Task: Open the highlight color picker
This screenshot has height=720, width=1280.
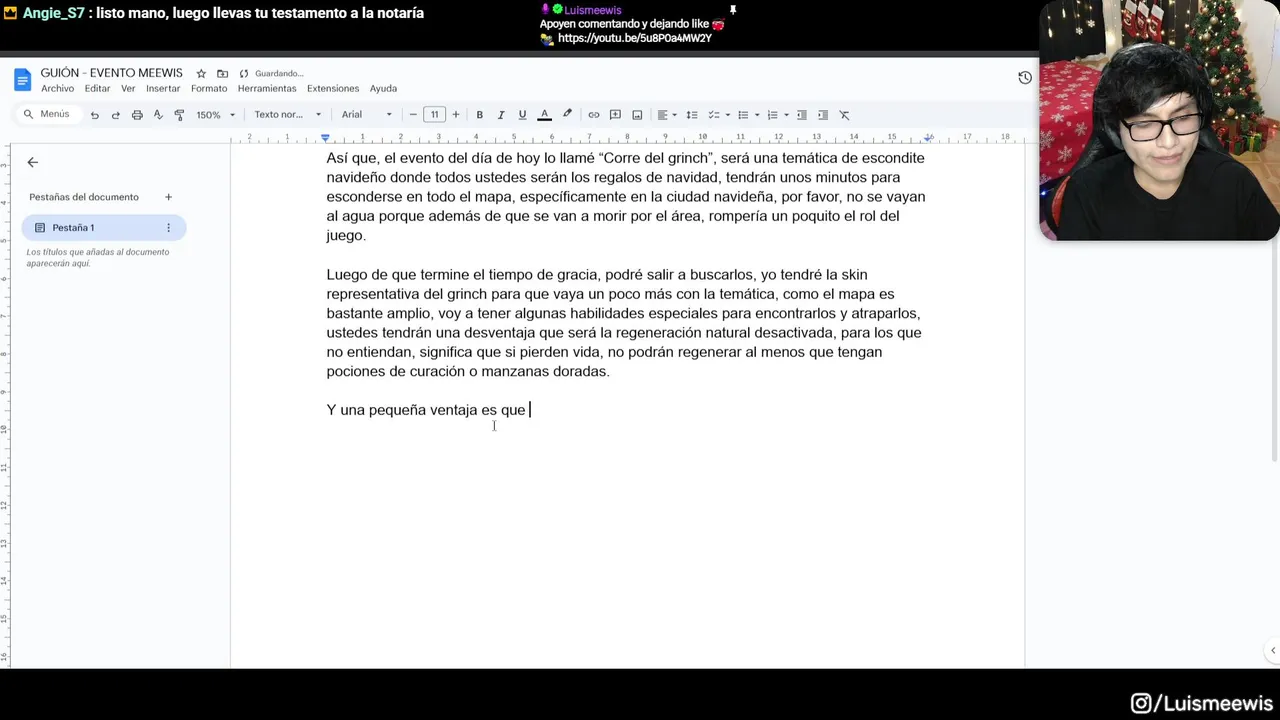Action: [x=567, y=115]
